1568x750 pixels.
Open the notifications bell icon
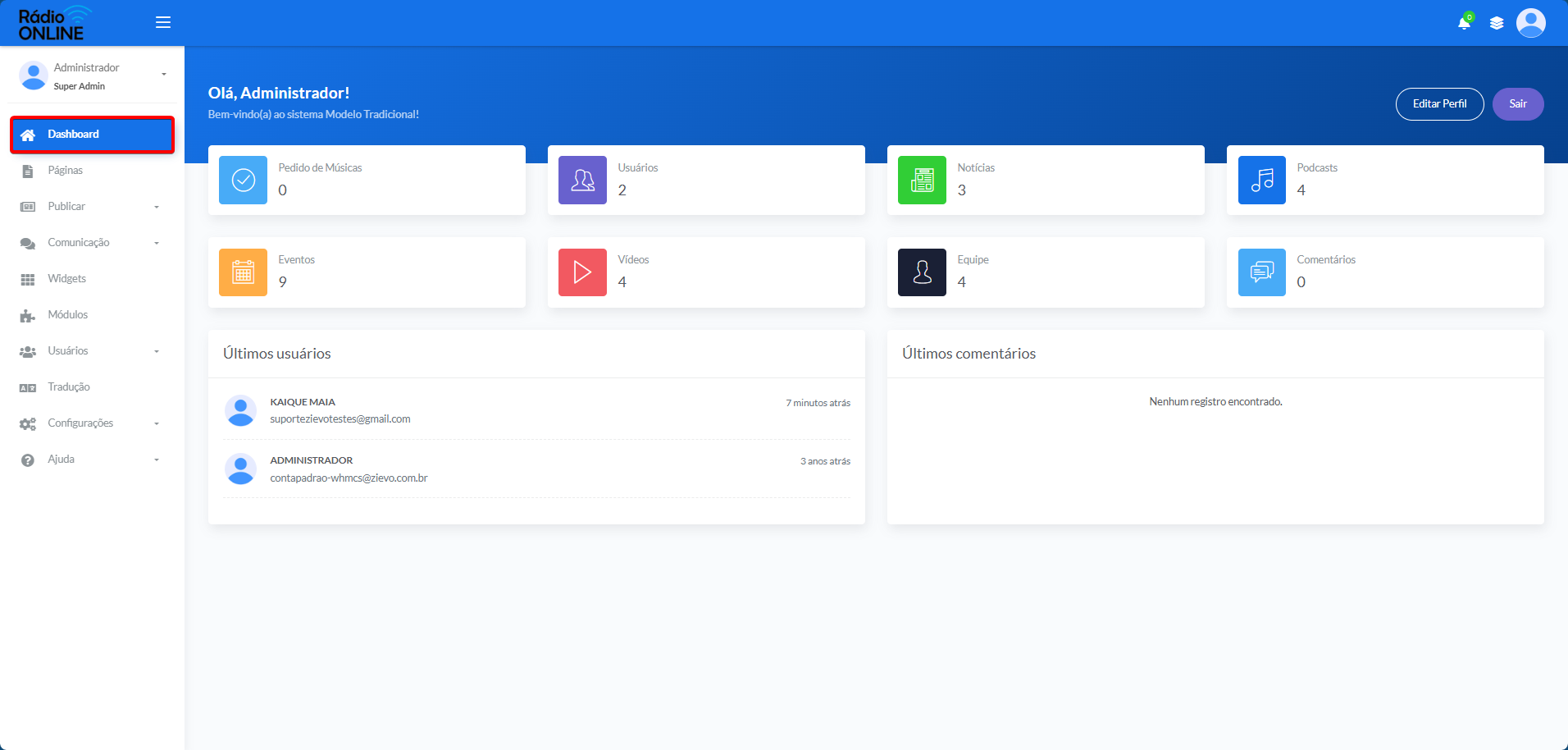click(x=1464, y=23)
